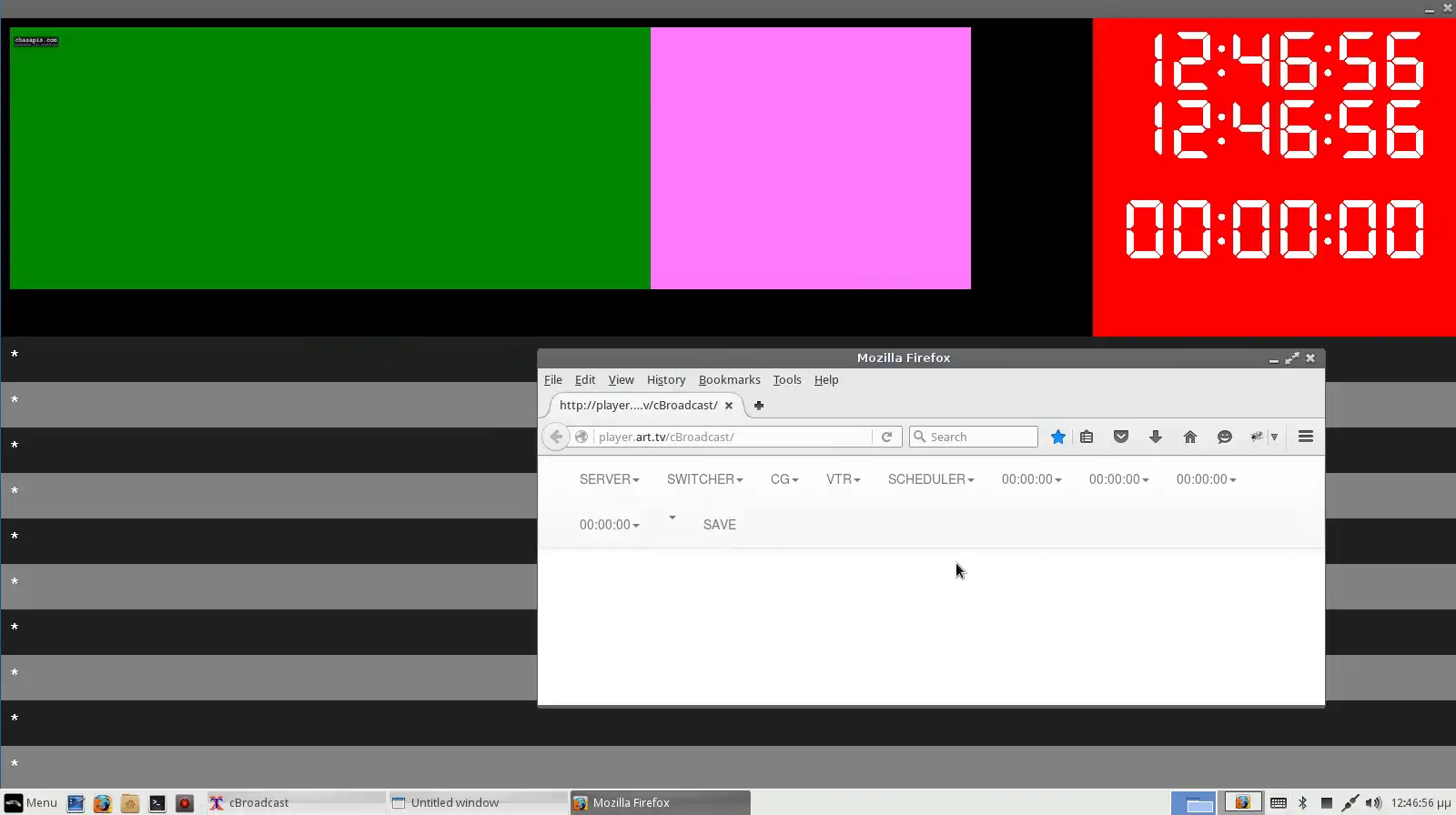The image size is (1456, 815).
Task: Click the taskbar clock 12:46:56
Action: click(x=1421, y=803)
